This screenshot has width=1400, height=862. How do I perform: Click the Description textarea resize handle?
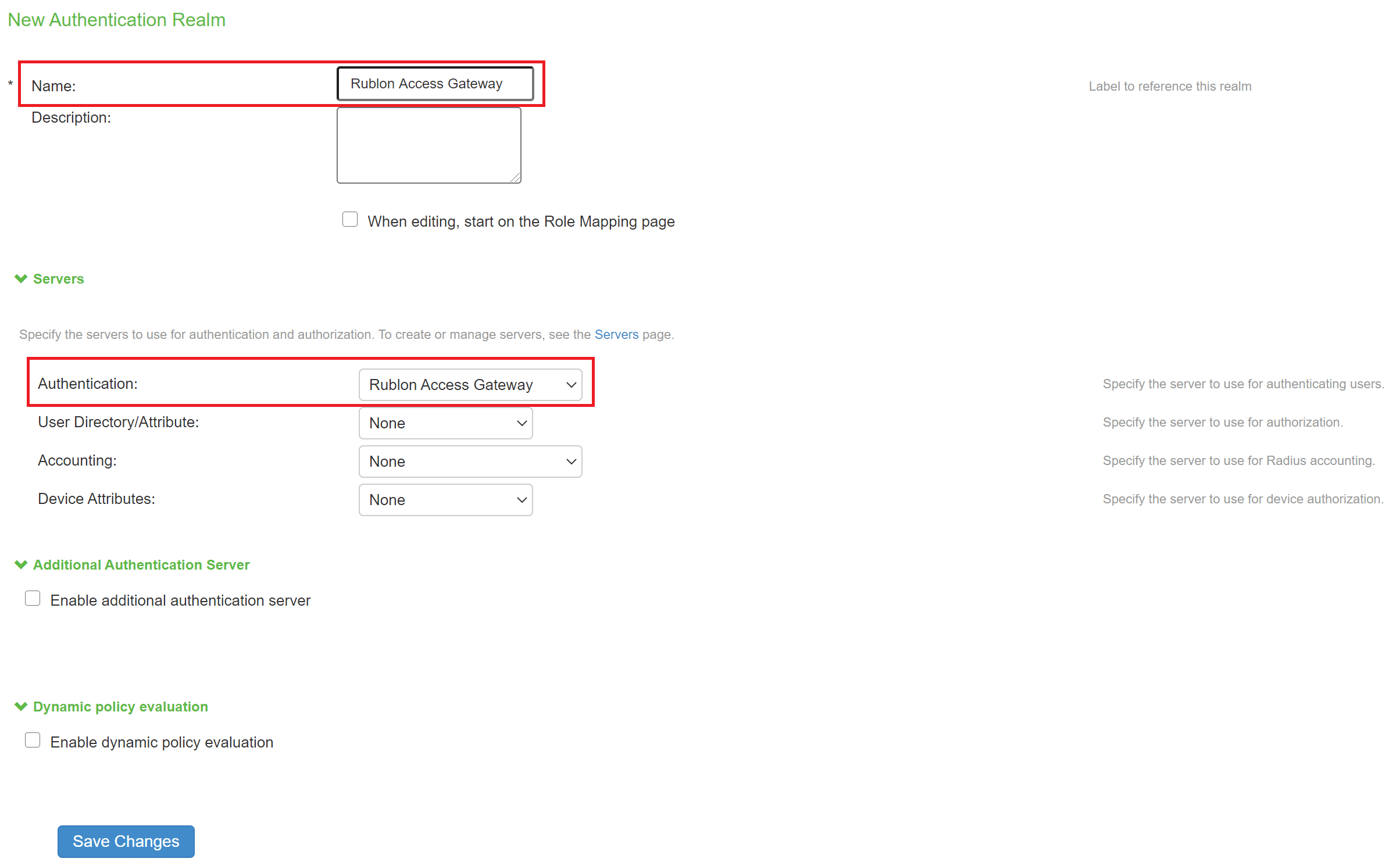[x=516, y=178]
